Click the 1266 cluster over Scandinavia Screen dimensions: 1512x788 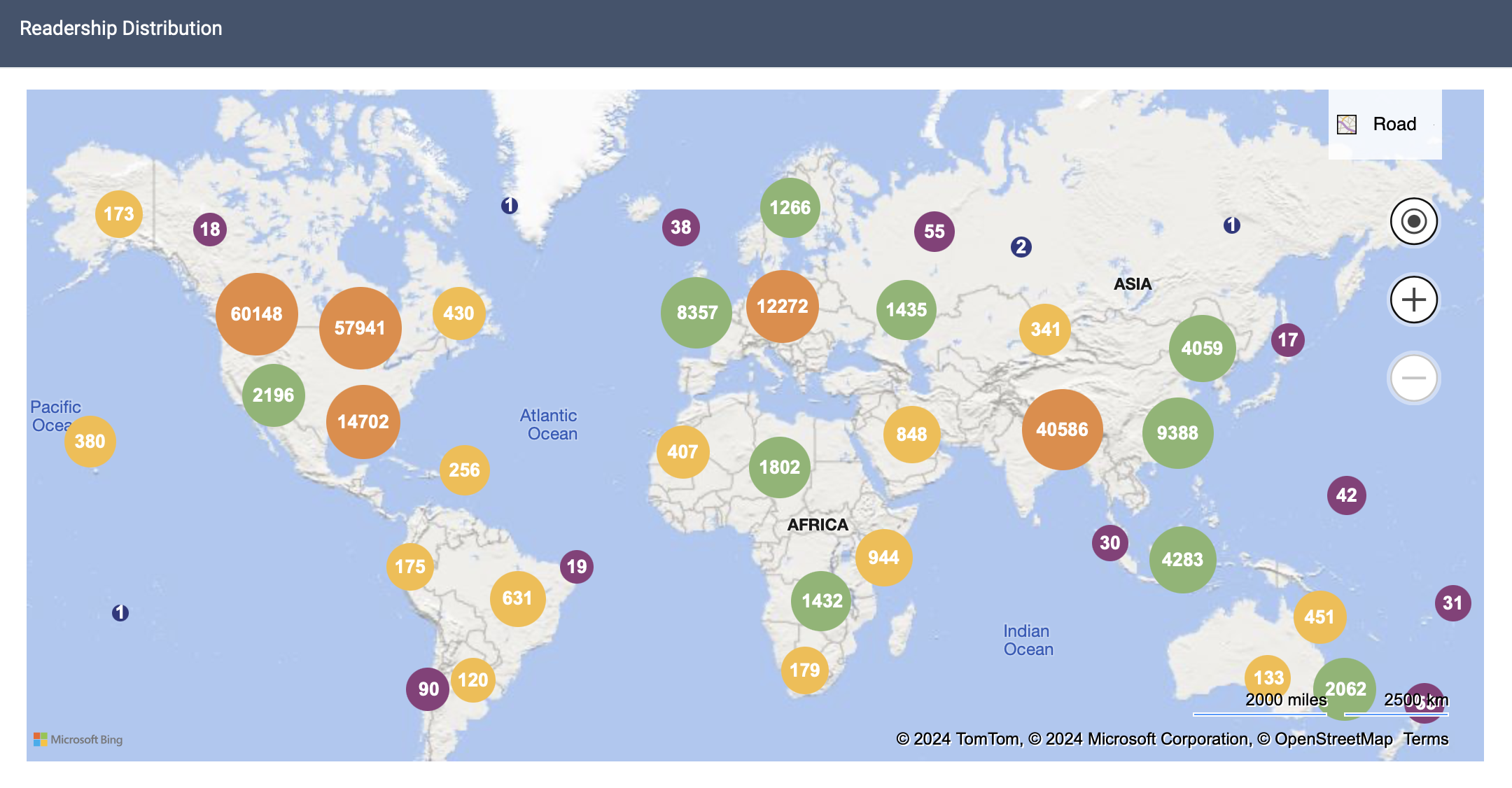(790, 208)
